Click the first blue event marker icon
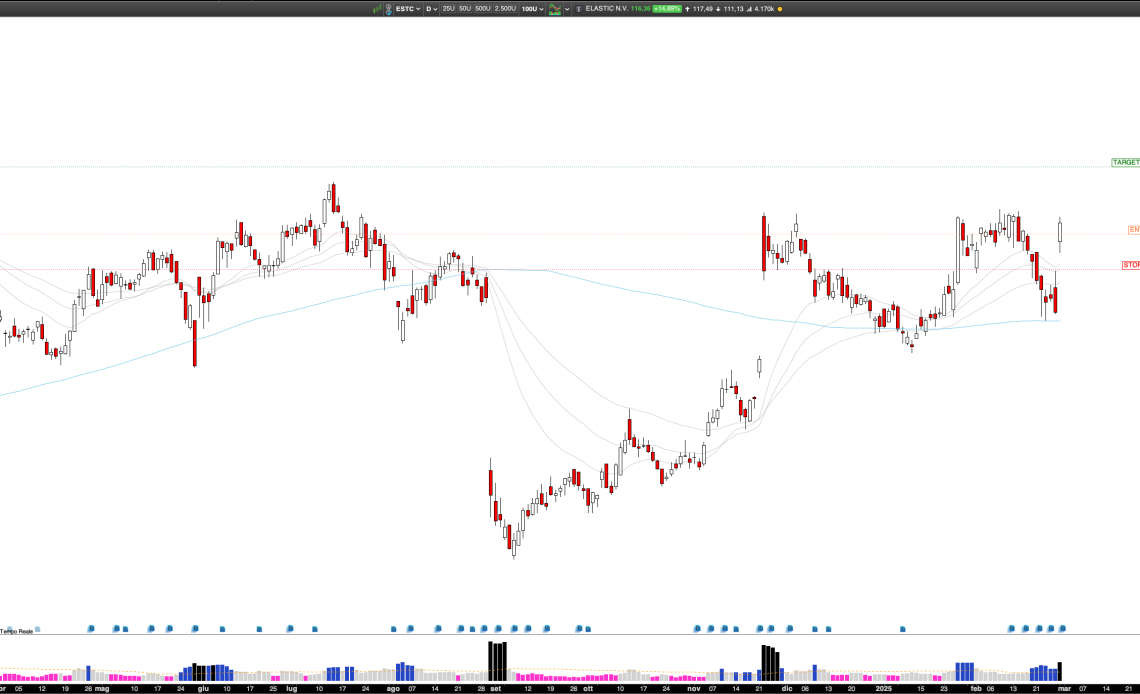 [x=91, y=629]
